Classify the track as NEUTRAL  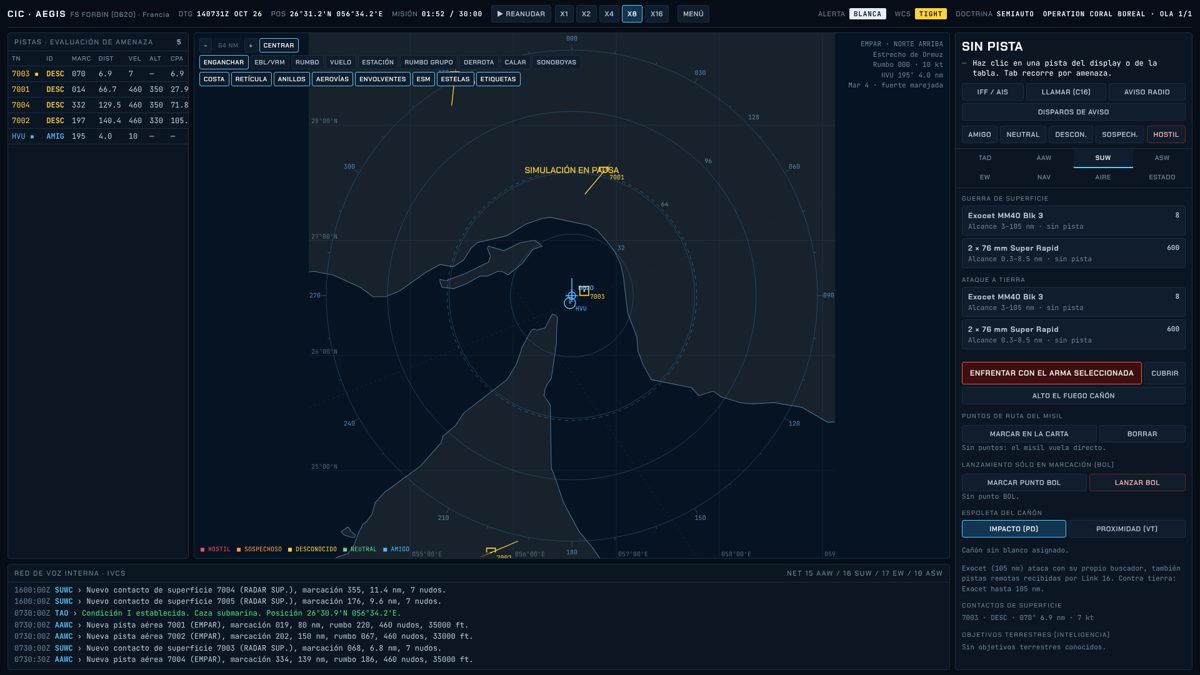coord(1023,134)
